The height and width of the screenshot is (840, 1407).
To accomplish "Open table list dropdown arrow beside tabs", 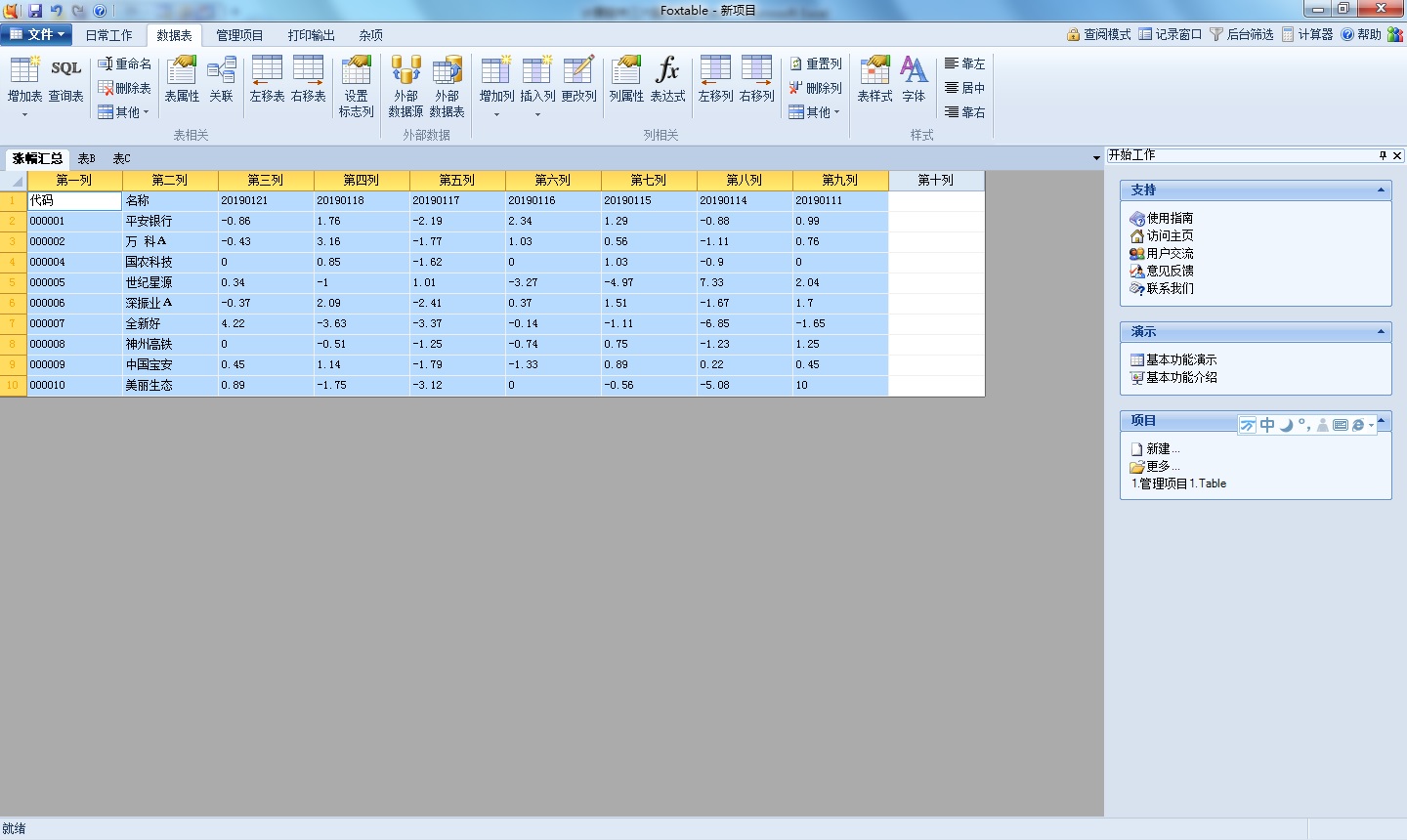I will point(1096,158).
